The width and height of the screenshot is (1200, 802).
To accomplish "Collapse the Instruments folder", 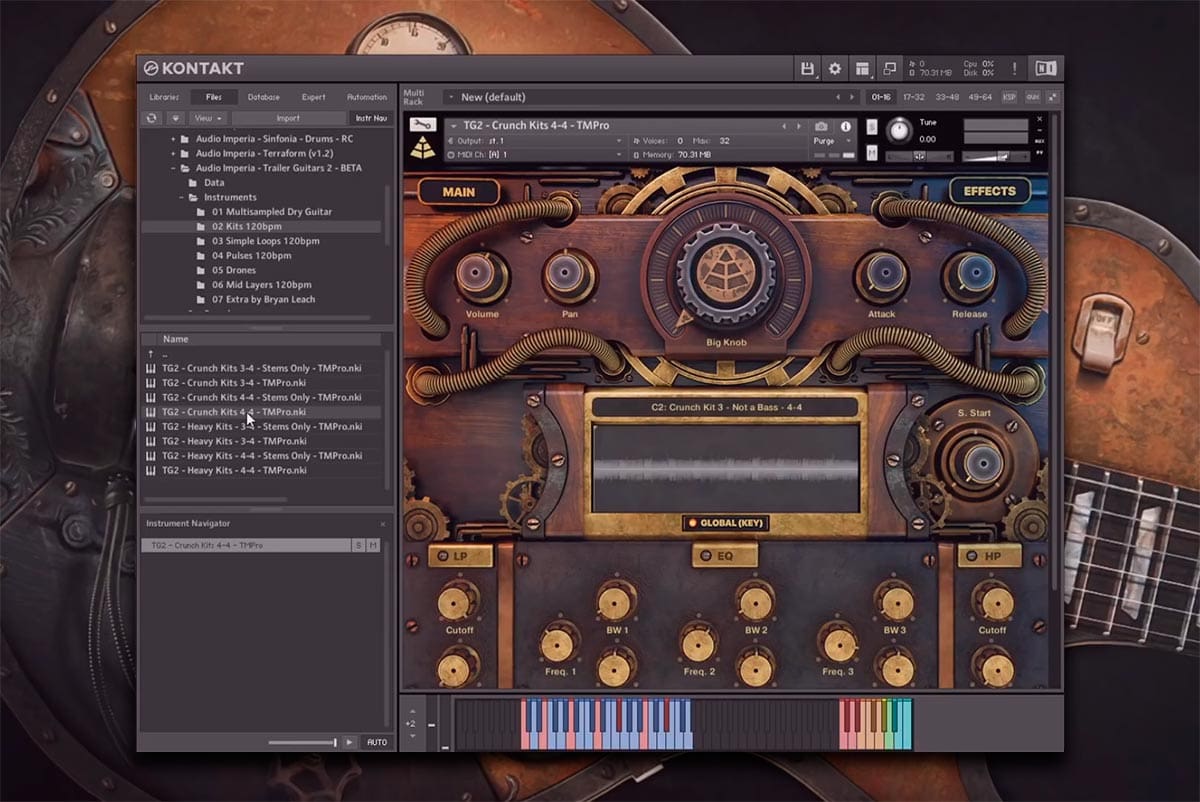I will [x=181, y=198].
